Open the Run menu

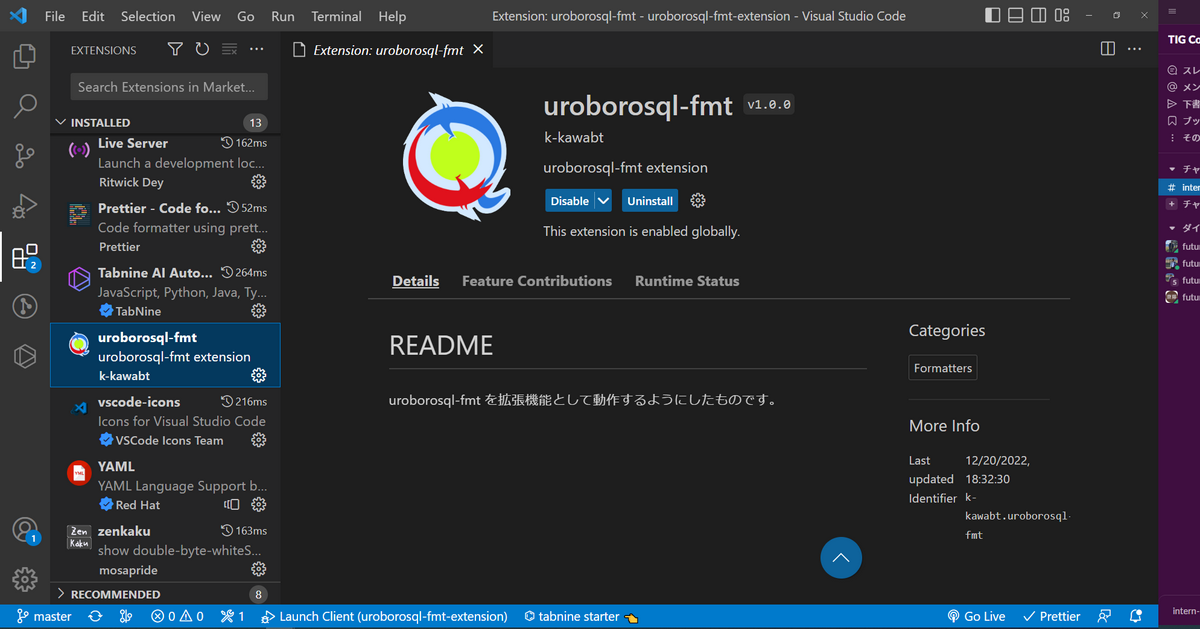point(283,16)
